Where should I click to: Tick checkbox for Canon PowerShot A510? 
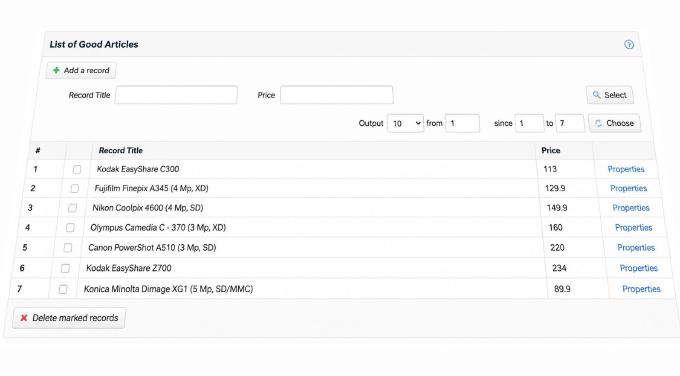point(68,248)
